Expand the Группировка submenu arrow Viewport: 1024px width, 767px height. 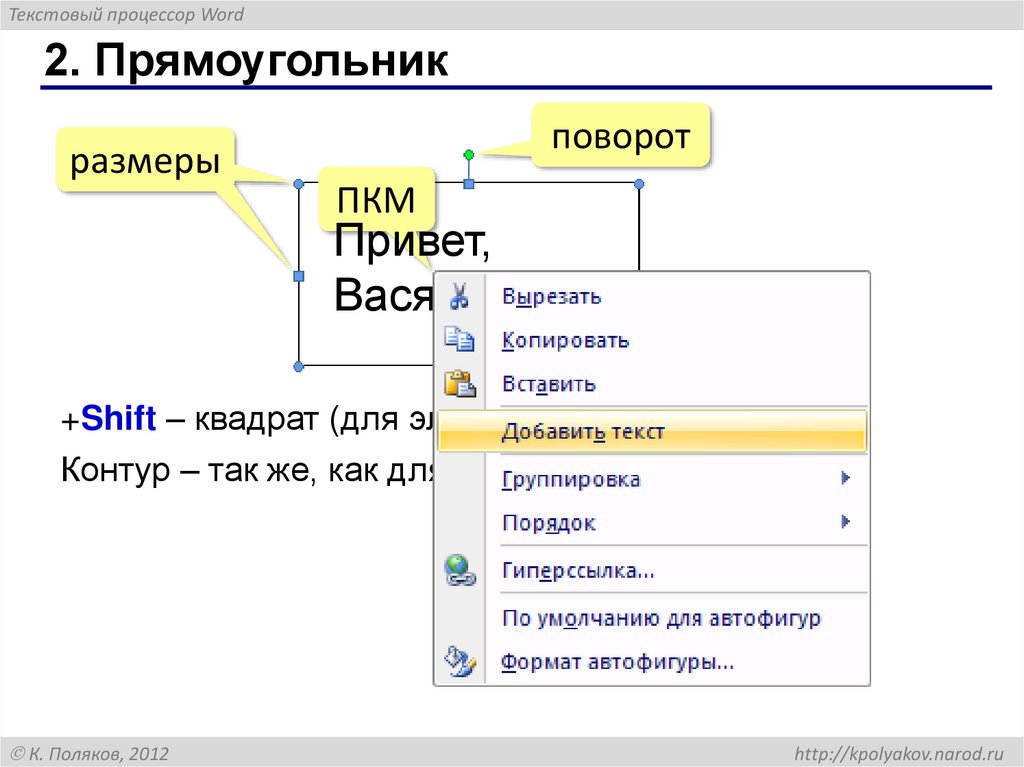[843, 478]
